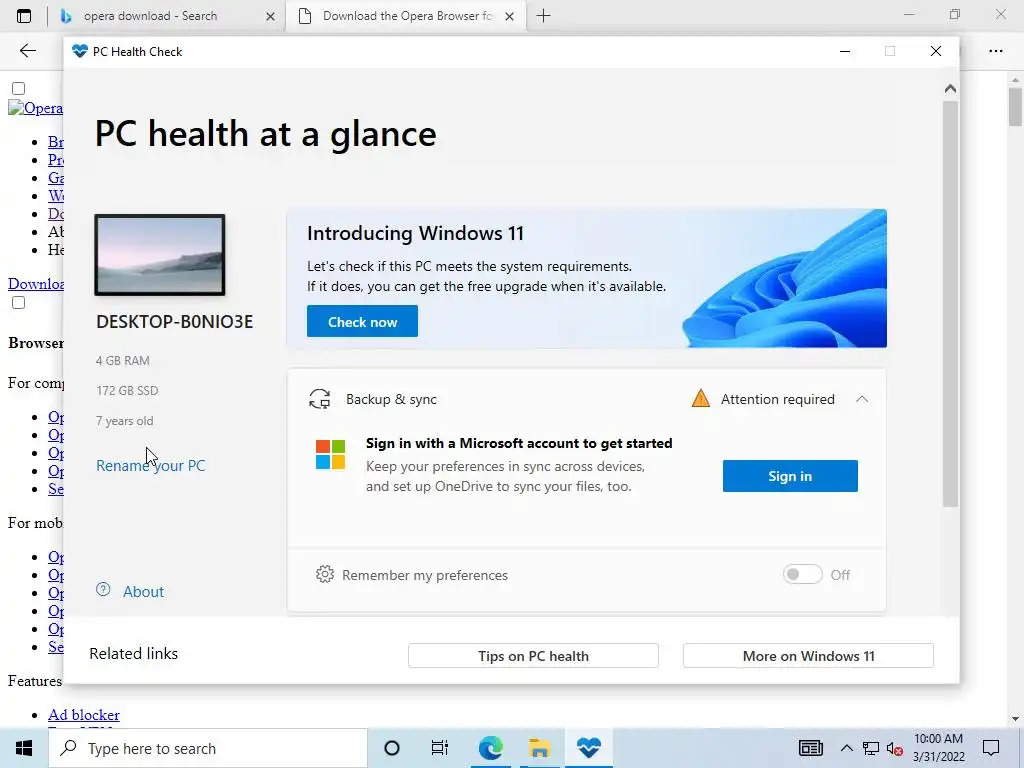Open Microsoft Edge from the taskbar
Screen dimensions: 1024x768
point(490,748)
